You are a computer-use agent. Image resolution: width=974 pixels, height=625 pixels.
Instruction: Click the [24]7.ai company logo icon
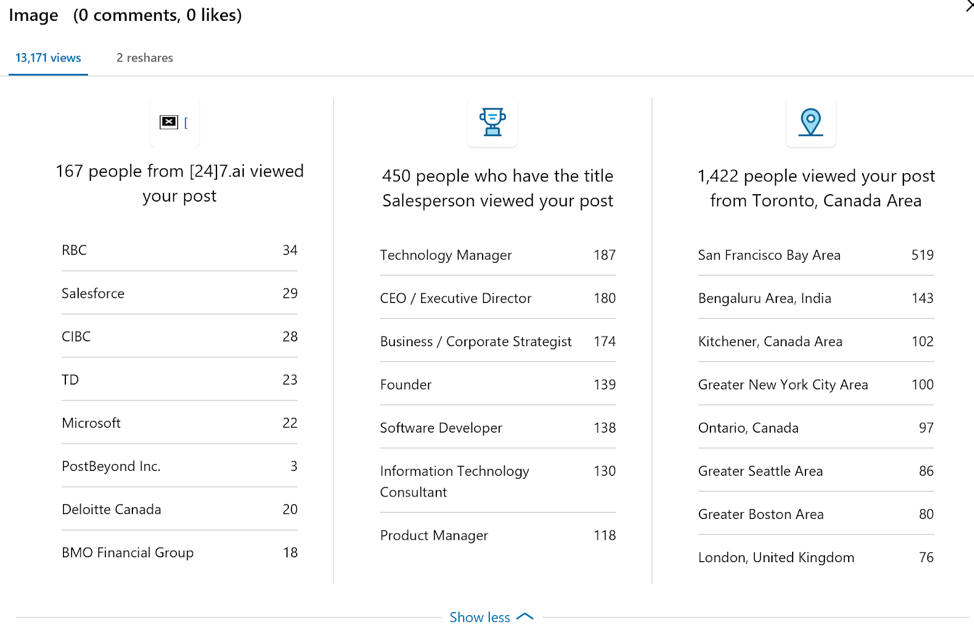pyautogui.click(x=175, y=122)
